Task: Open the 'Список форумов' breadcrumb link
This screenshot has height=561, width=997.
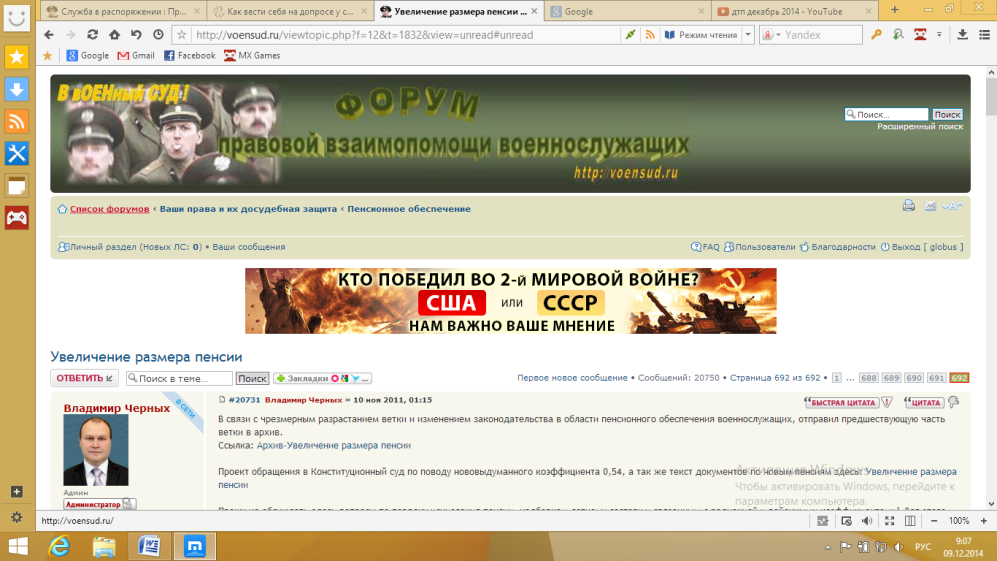Action: point(109,209)
